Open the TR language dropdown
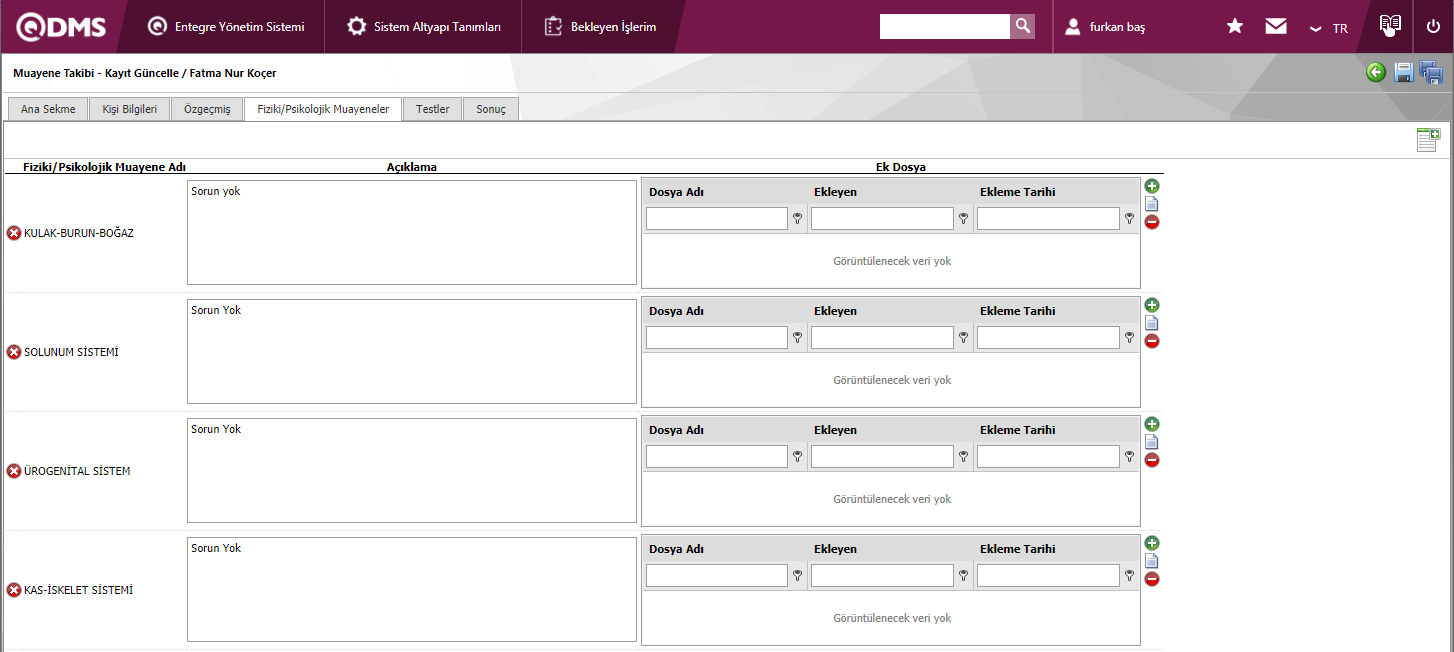This screenshot has height=652, width=1454. tap(1329, 28)
